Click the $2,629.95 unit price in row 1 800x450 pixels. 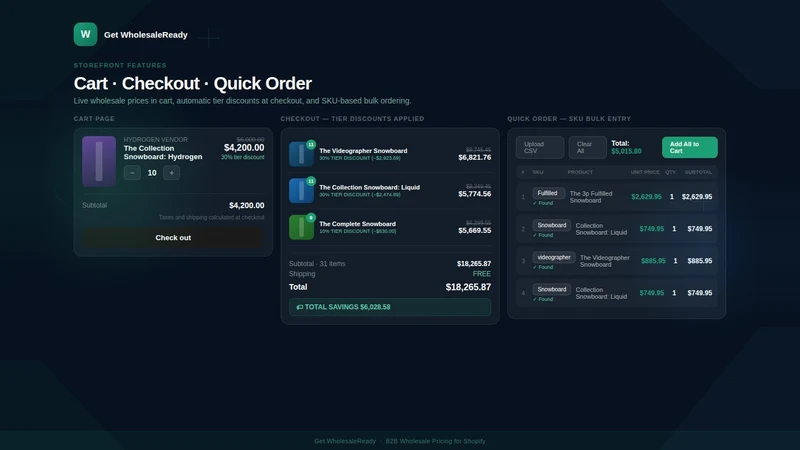[x=646, y=197]
